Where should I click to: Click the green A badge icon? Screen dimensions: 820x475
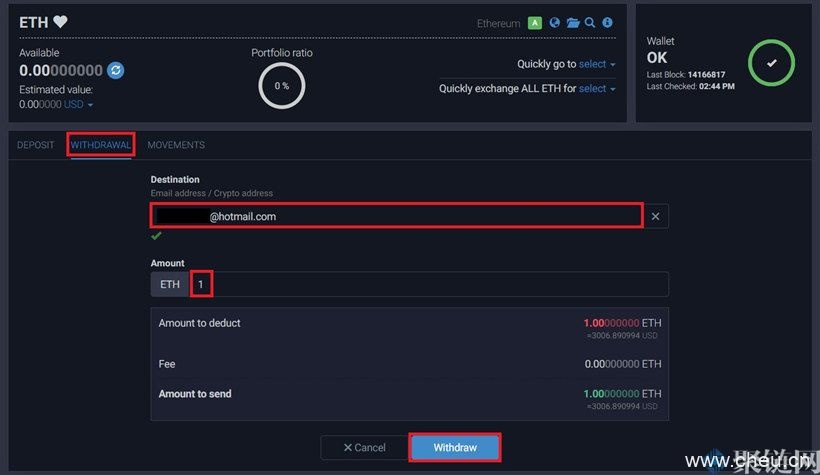(535, 23)
